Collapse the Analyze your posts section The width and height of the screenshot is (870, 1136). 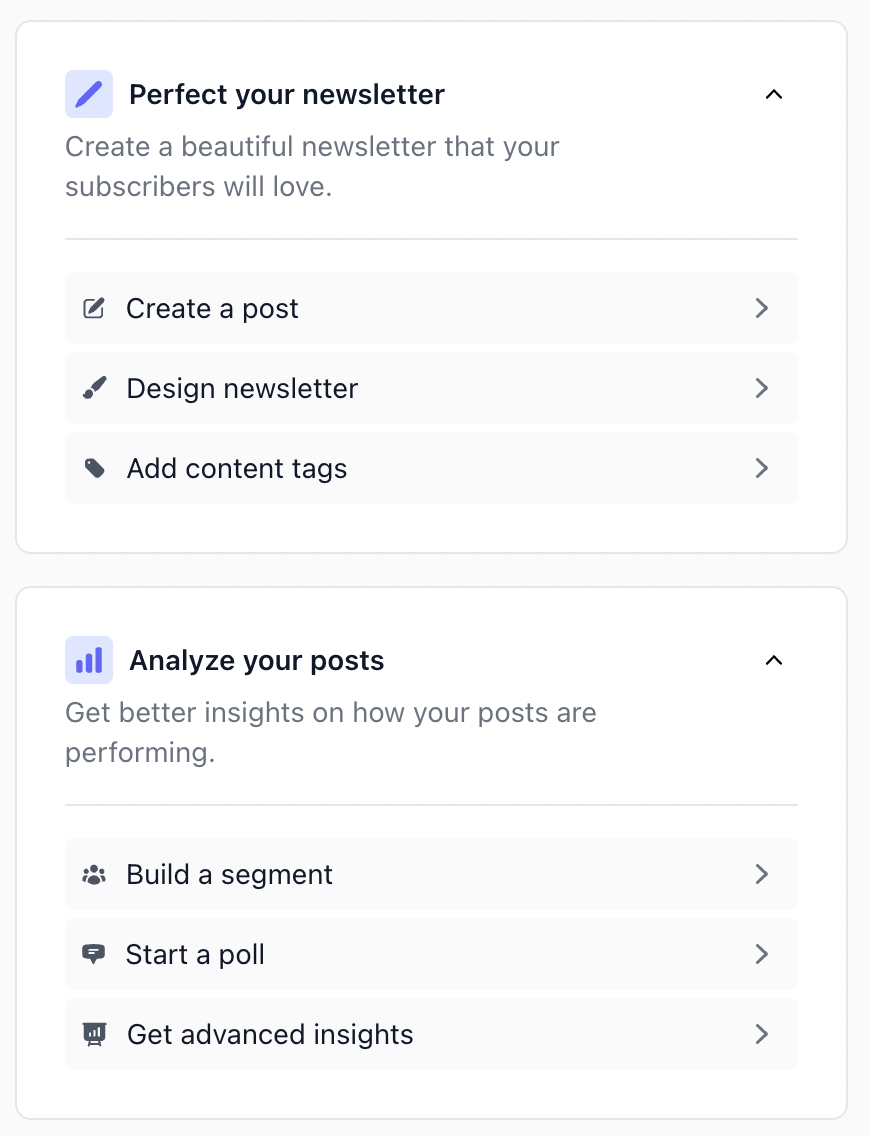coord(774,660)
